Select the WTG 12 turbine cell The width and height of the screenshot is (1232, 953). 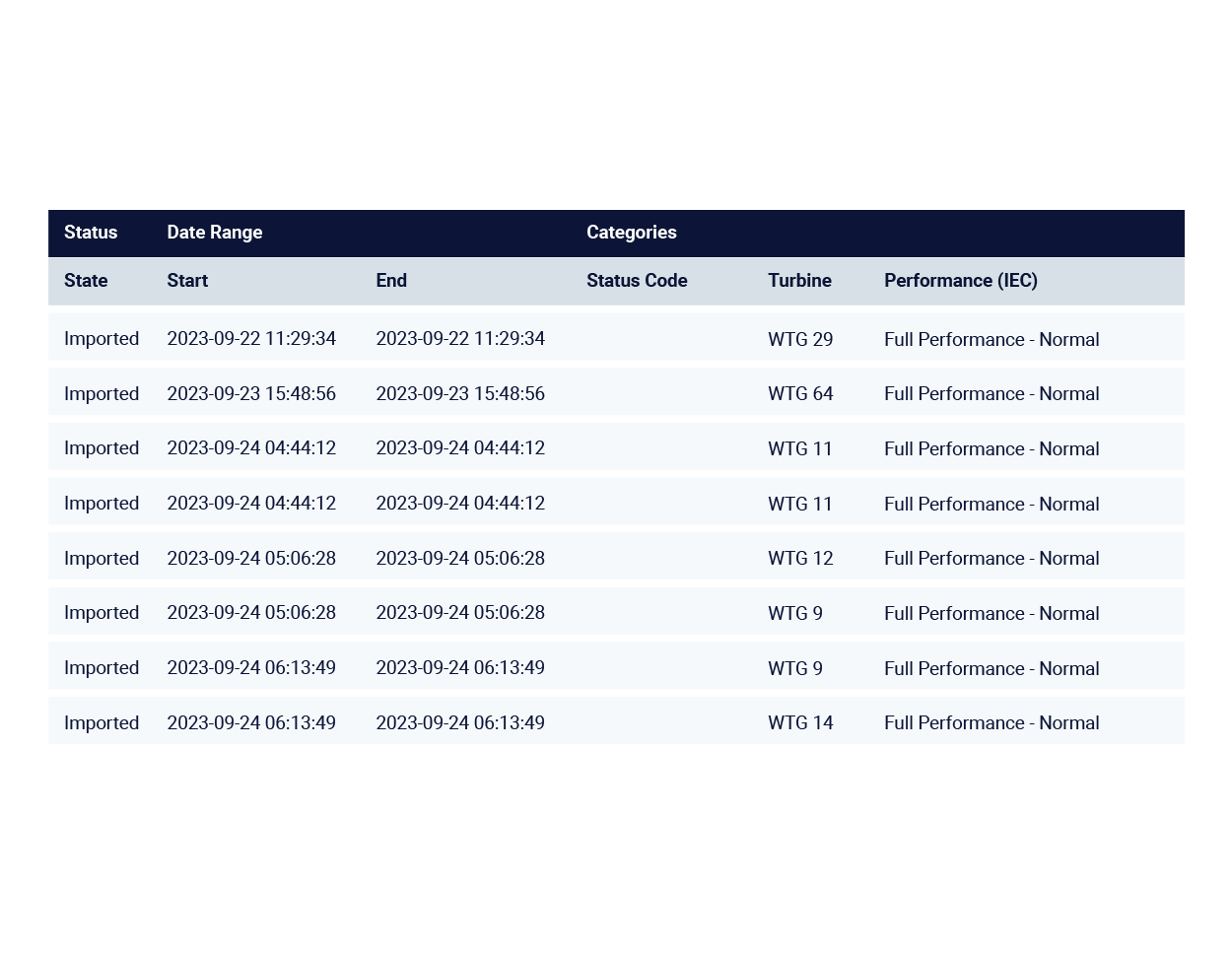(x=800, y=559)
